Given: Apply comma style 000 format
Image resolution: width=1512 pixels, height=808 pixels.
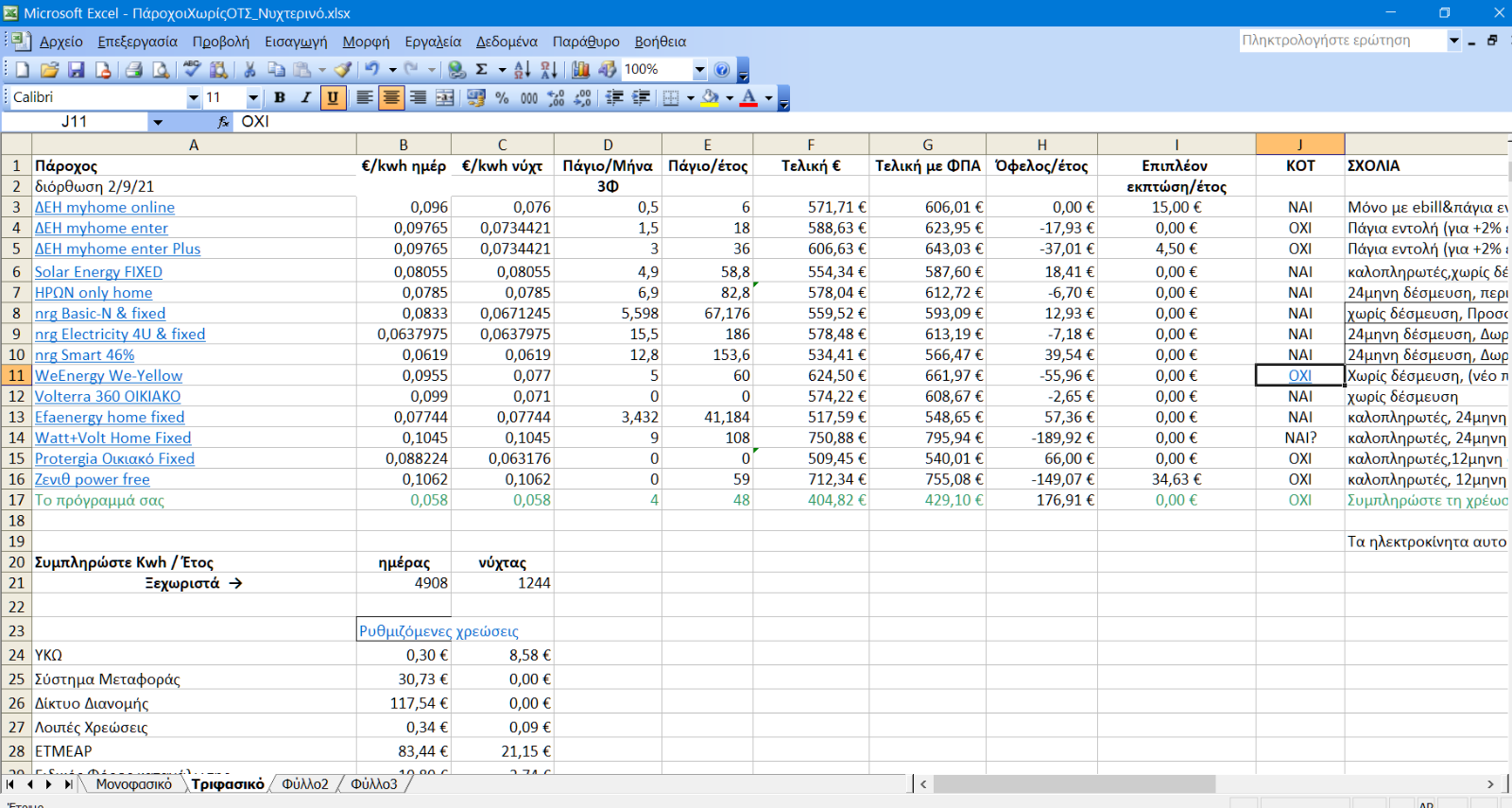Looking at the screenshot, I should 529,97.
